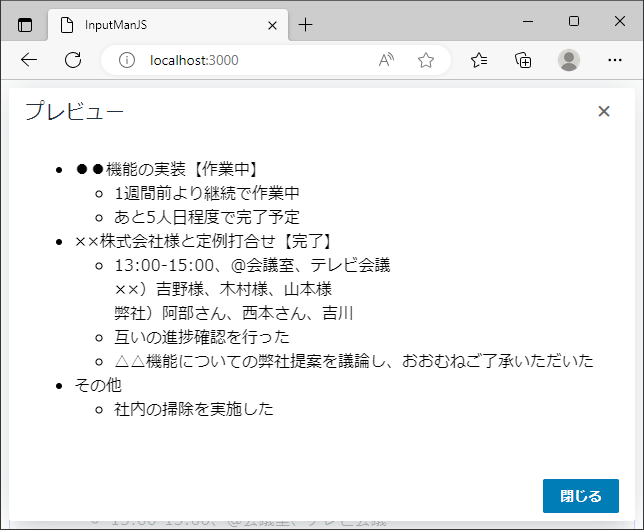Click text 13:00-15:00、@会議室、テレビ会議
644x530 pixels.
click(x=252, y=265)
